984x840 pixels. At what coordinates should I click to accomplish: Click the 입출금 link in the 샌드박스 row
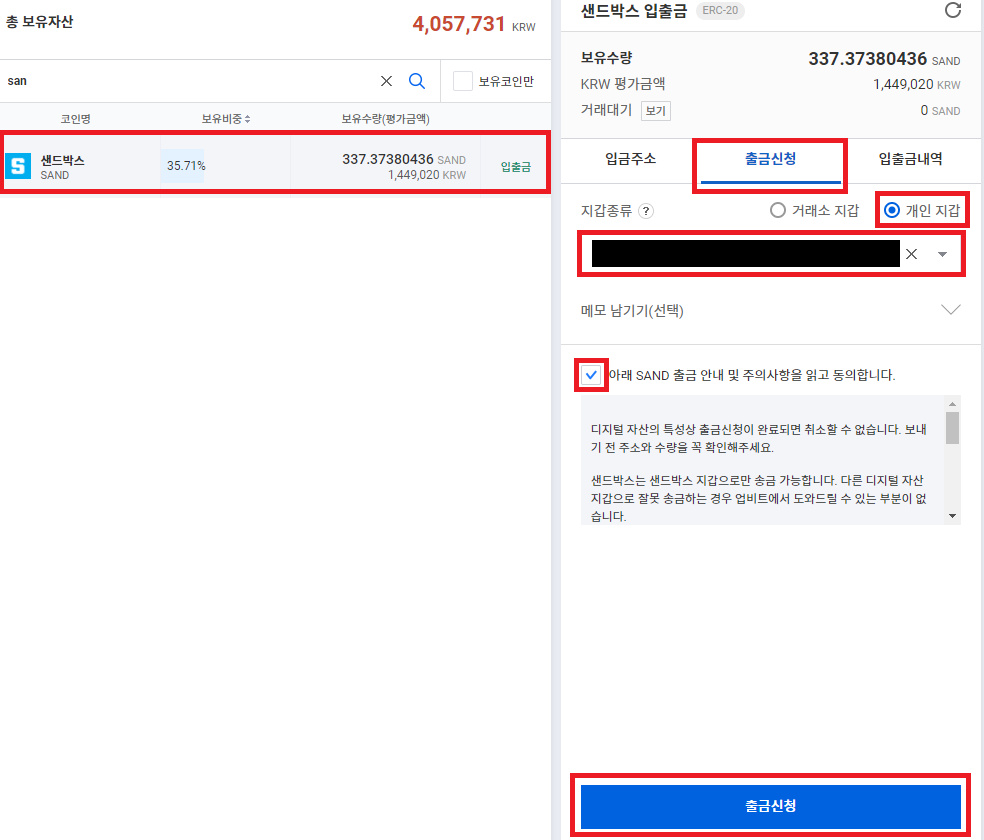(516, 167)
